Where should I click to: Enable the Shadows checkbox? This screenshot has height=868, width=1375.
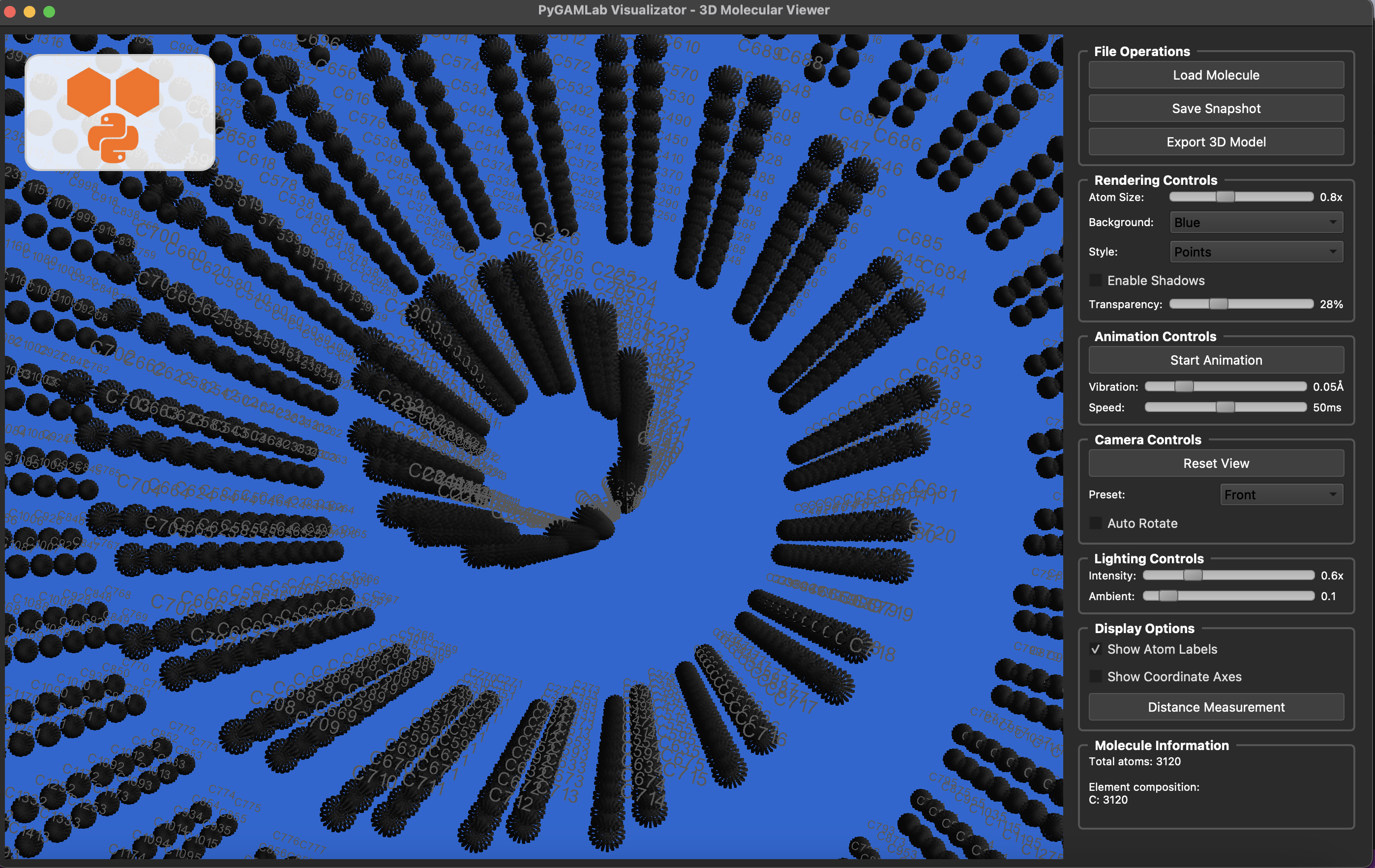pyautogui.click(x=1095, y=280)
